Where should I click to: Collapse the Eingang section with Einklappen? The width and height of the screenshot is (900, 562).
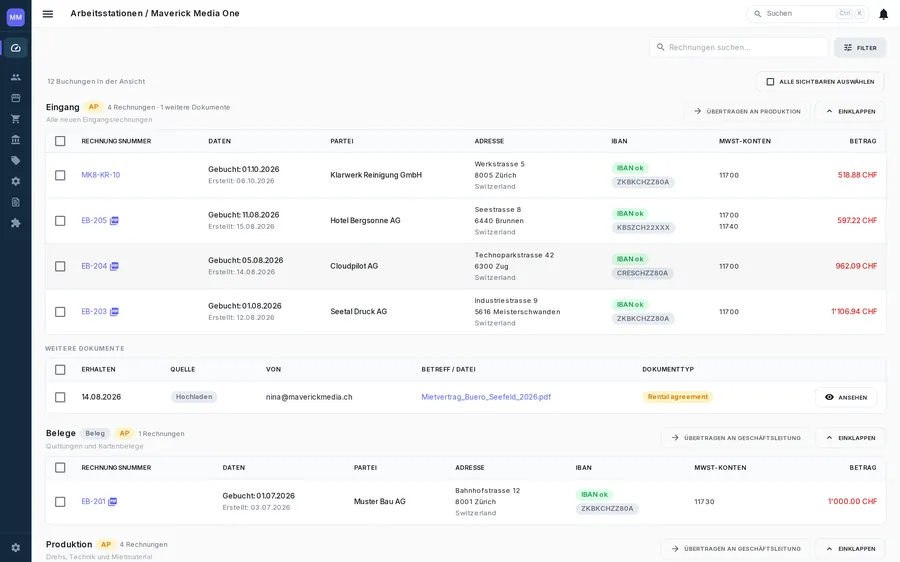coord(850,111)
